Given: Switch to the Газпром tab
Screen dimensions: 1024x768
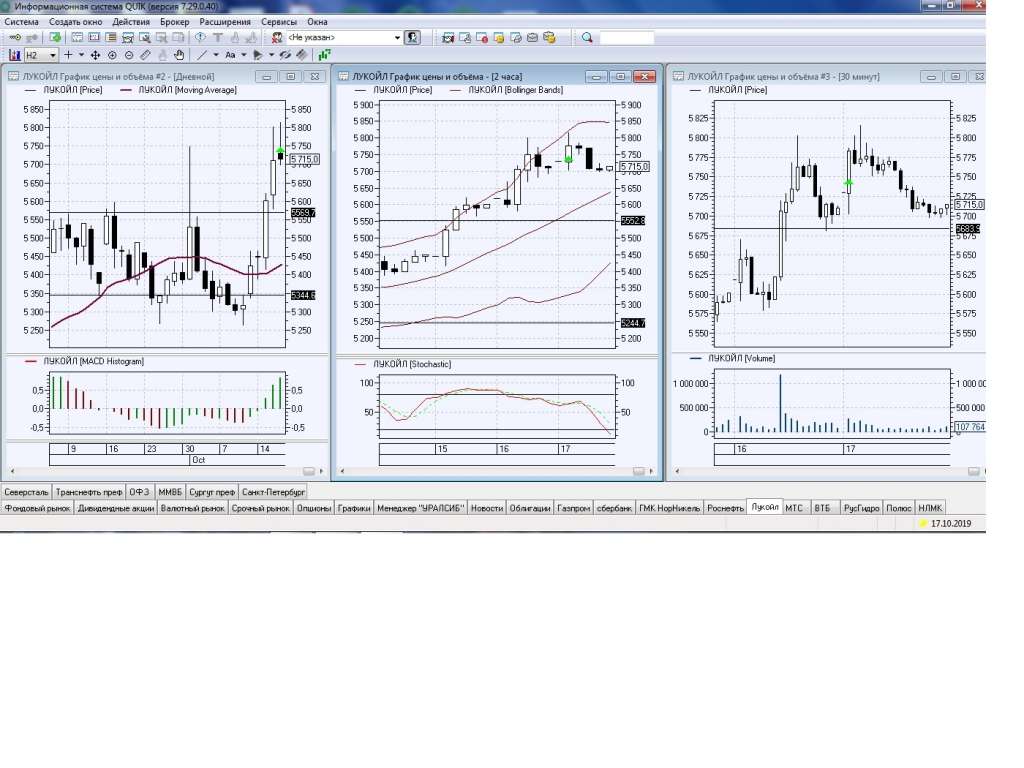Looking at the screenshot, I should [573, 508].
